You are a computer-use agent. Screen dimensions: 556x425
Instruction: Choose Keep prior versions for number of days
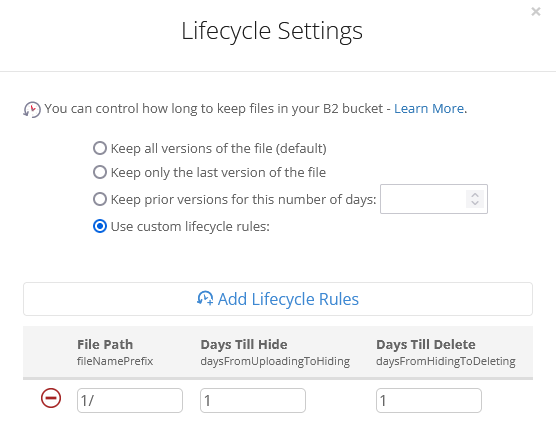click(100, 199)
